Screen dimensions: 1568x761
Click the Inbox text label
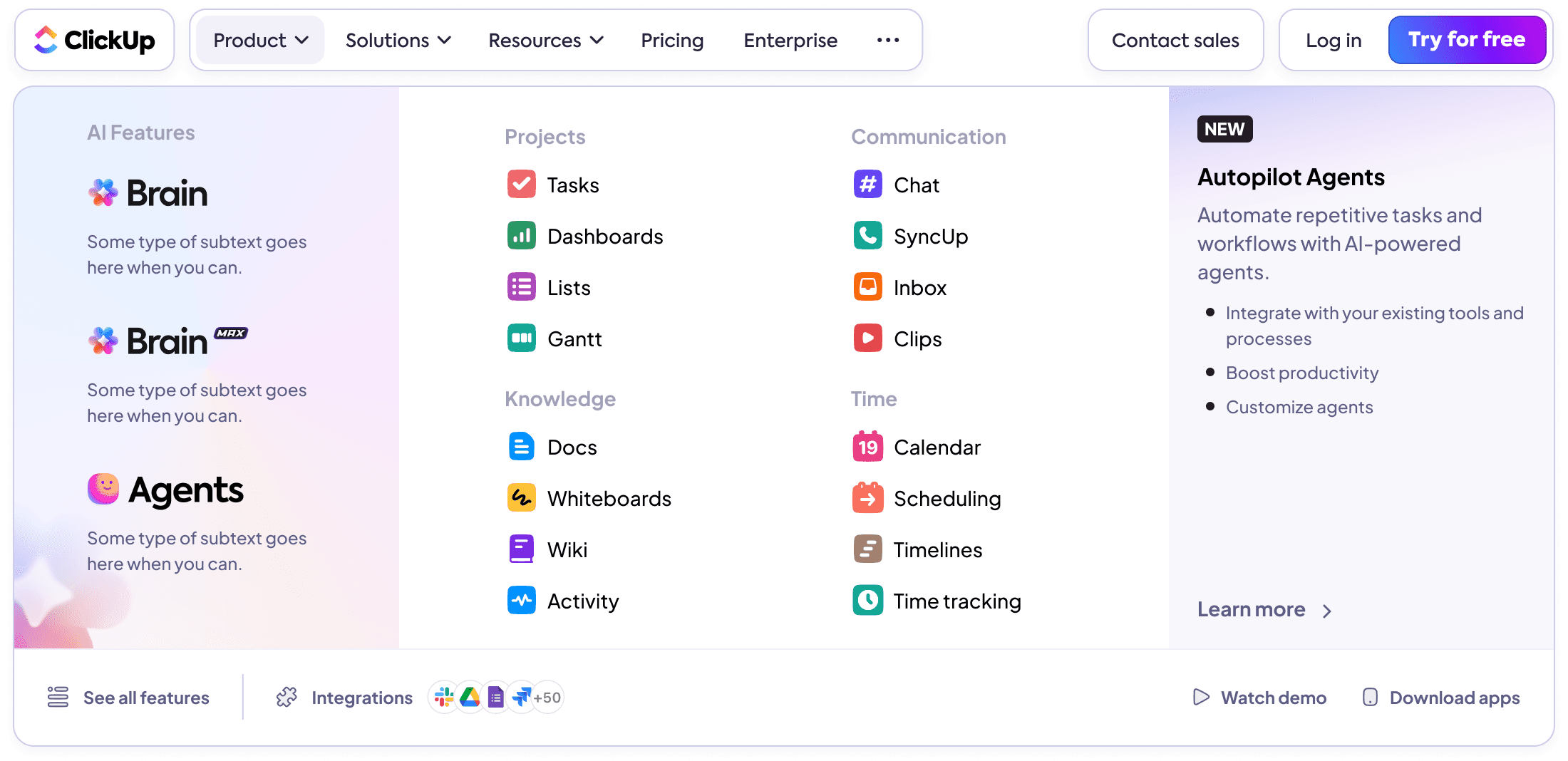coord(920,287)
